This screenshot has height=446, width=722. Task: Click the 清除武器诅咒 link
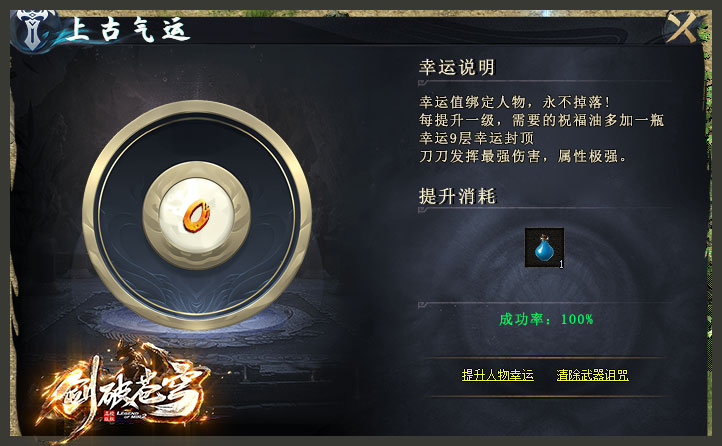pos(593,375)
